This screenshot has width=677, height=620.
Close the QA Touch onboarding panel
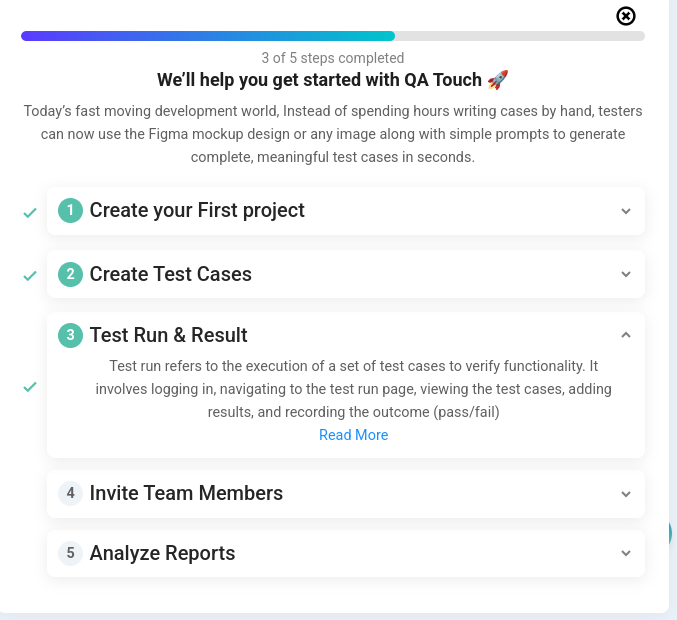tap(626, 16)
